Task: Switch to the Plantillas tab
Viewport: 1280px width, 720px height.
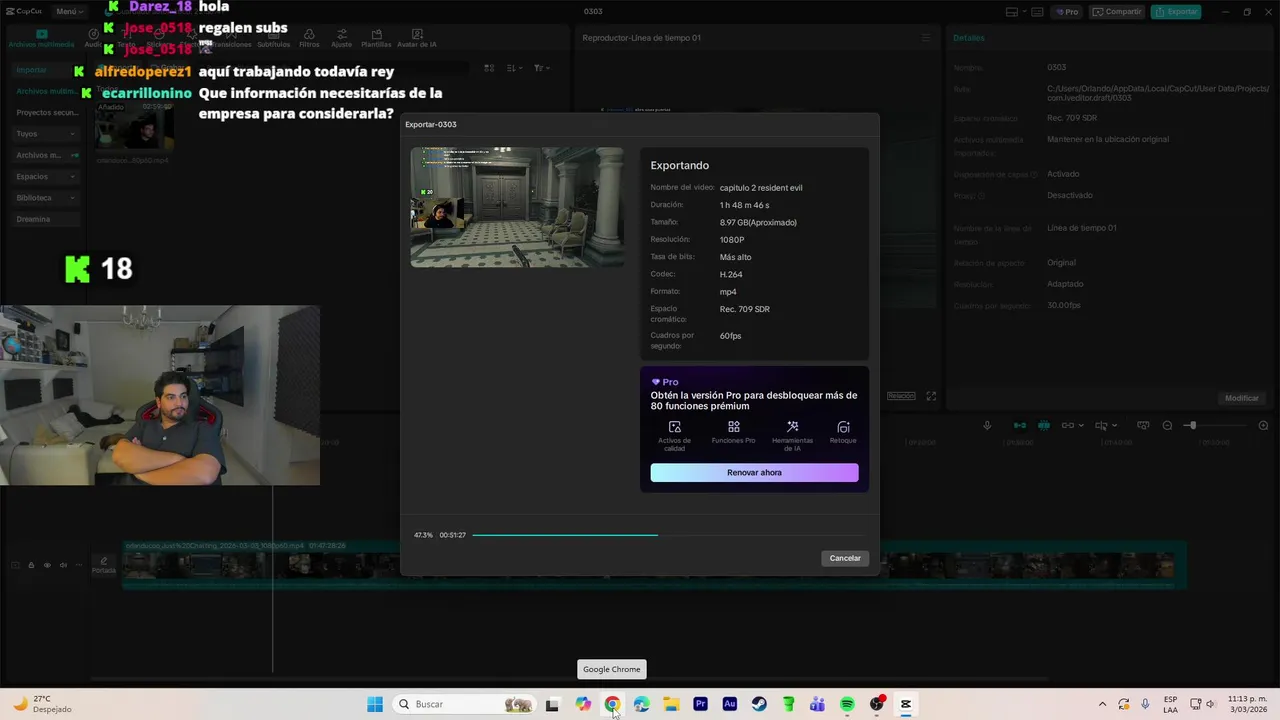Action: coord(376,38)
